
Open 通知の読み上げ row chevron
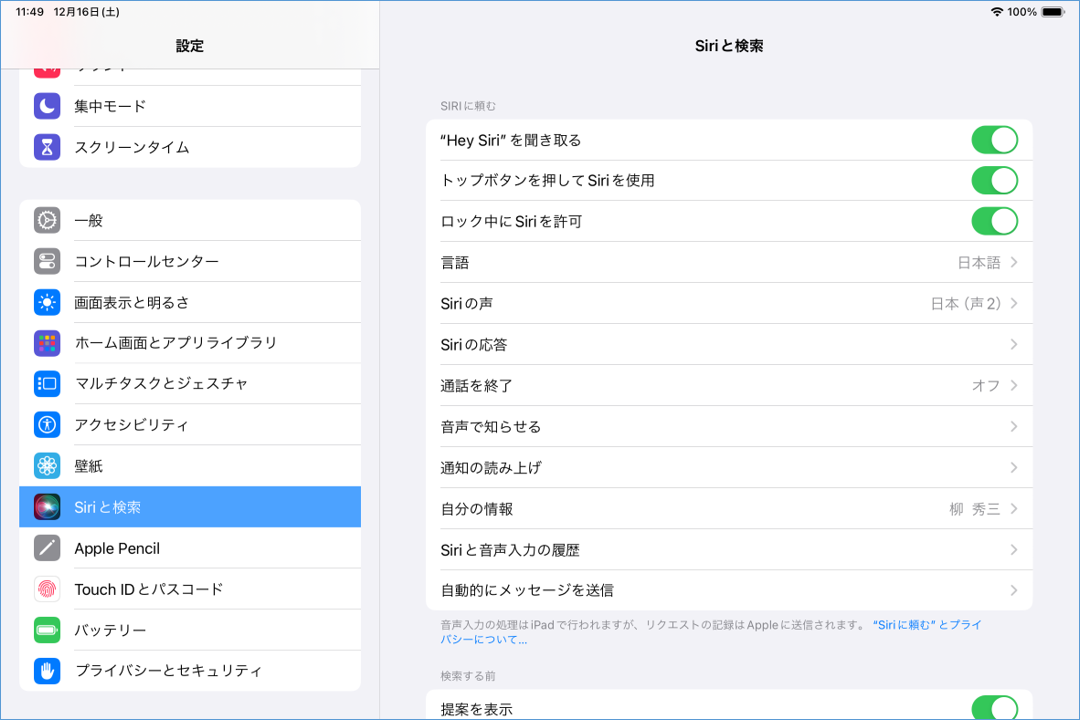[1014, 468]
